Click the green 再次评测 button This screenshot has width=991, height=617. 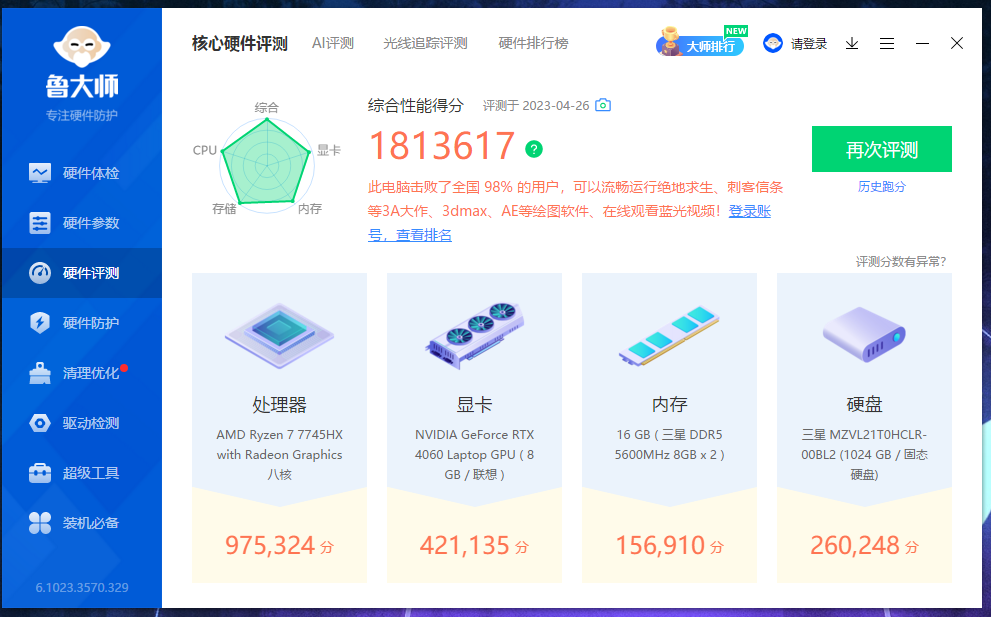point(882,149)
